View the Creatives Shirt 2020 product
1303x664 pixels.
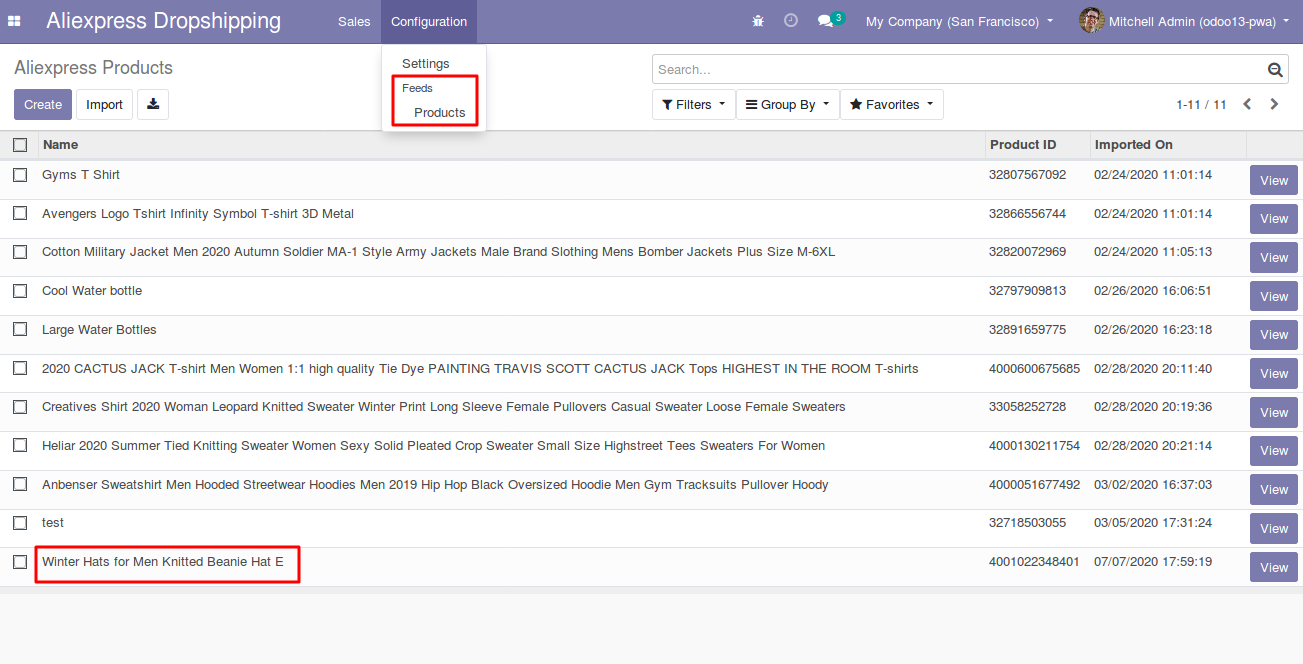(x=1274, y=413)
